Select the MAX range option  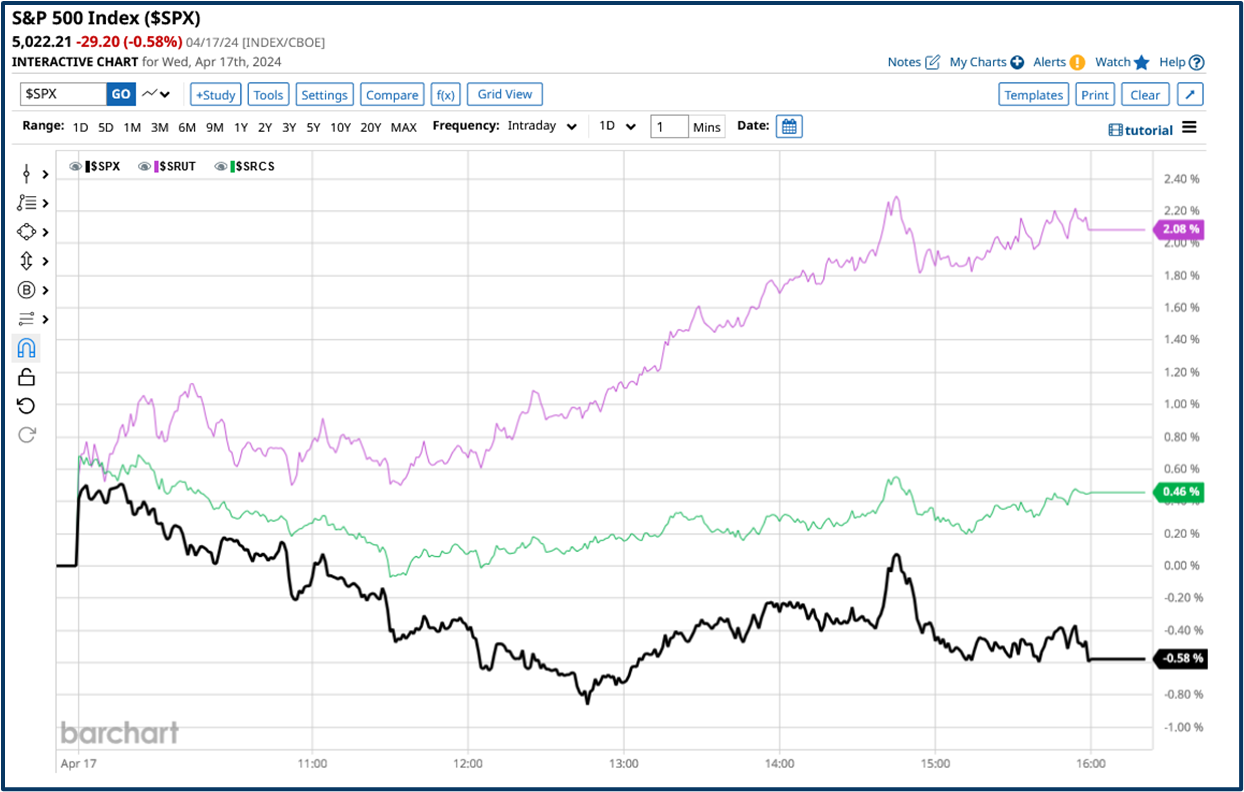tap(404, 128)
